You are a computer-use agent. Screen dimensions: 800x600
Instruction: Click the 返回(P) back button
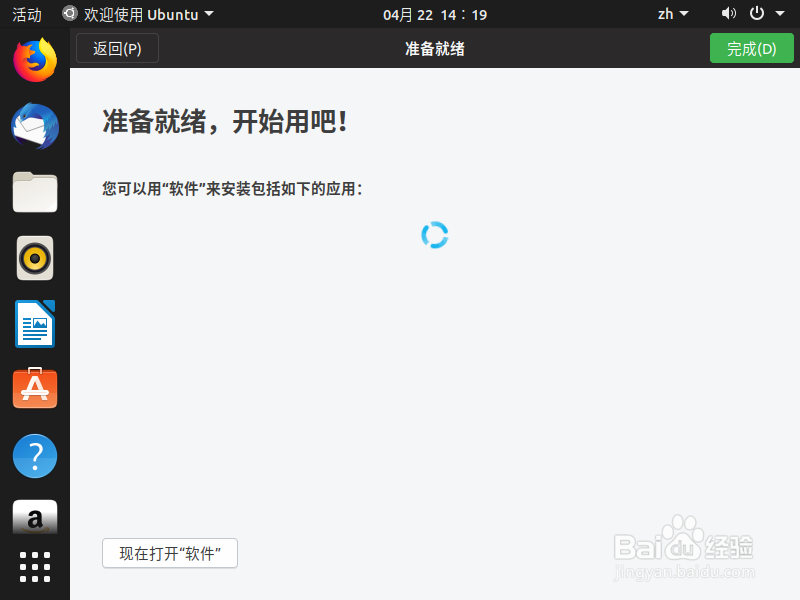click(117, 48)
